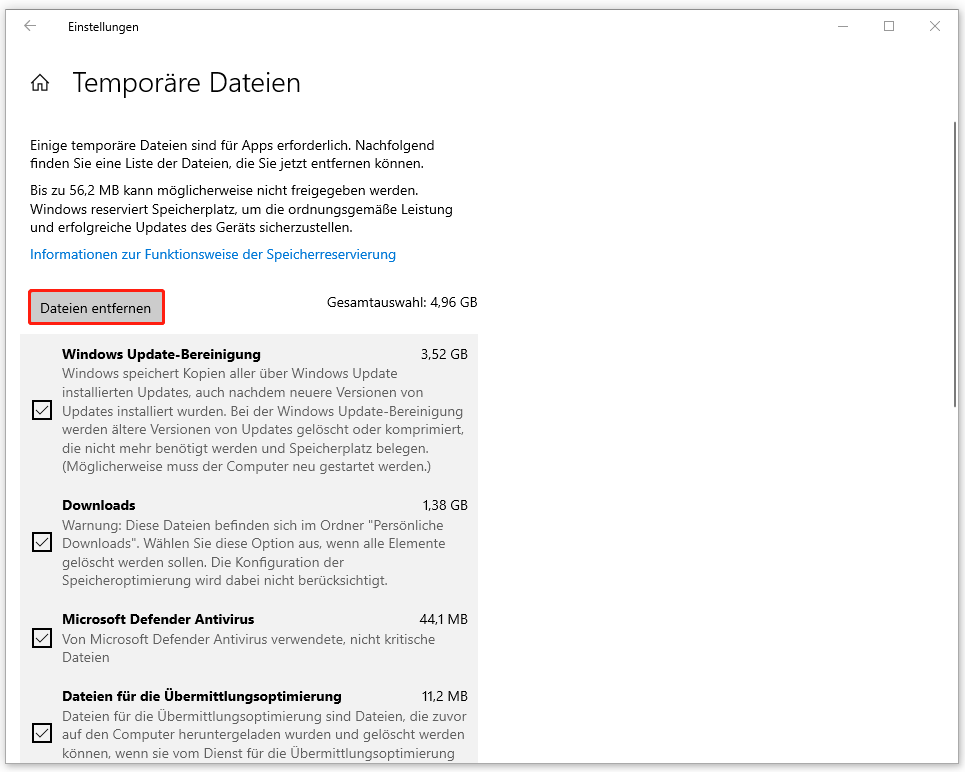Click the Microsoft Defender Antivirus description
The image size is (965, 772).
[250, 648]
